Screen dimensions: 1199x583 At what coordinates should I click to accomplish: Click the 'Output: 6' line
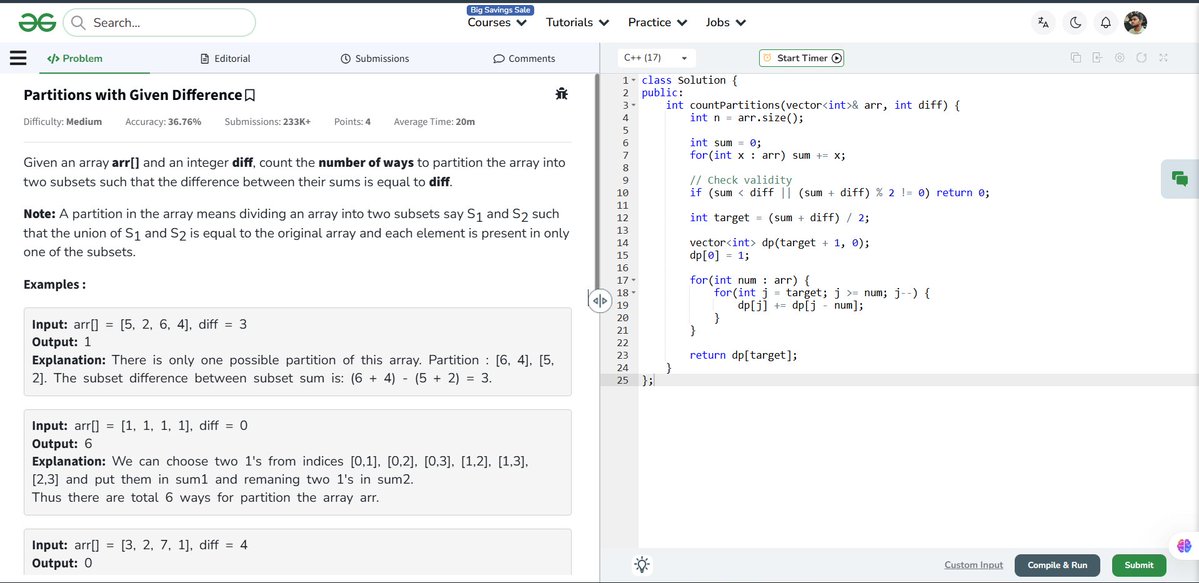pyautogui.click(x=62, y=444)
